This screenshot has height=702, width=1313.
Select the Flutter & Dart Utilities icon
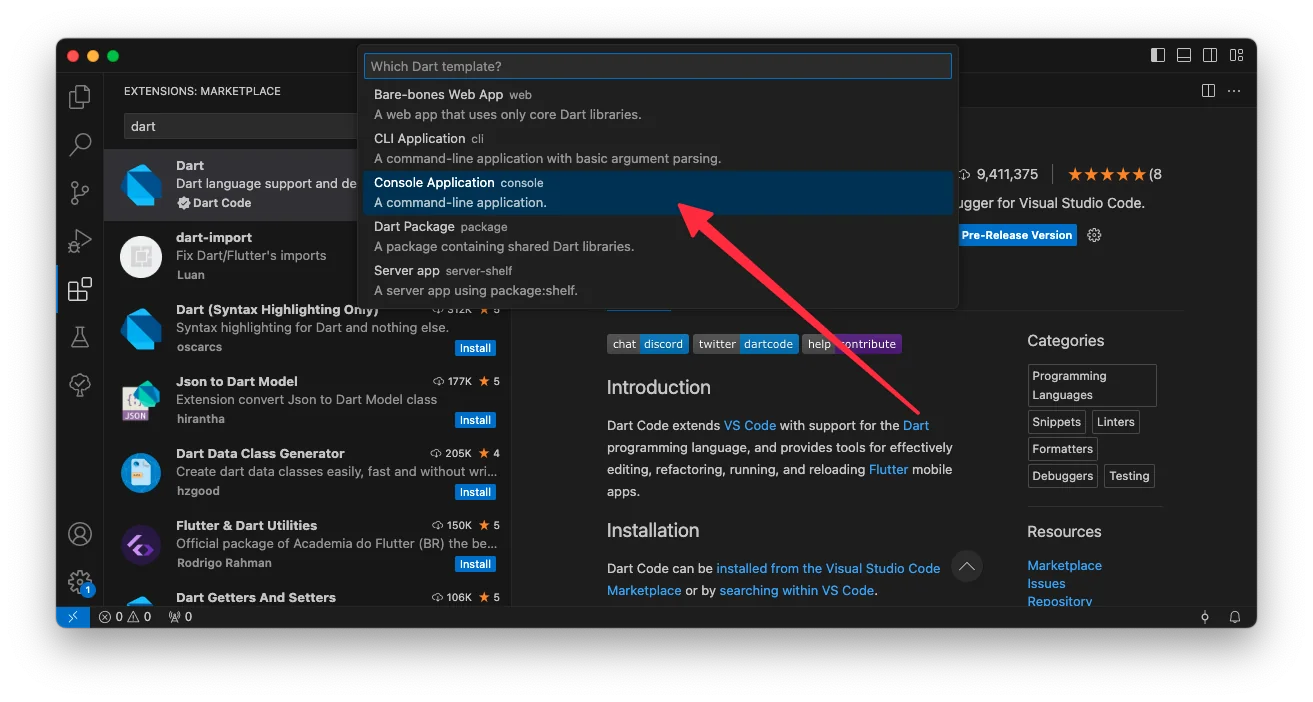(141, 544)
